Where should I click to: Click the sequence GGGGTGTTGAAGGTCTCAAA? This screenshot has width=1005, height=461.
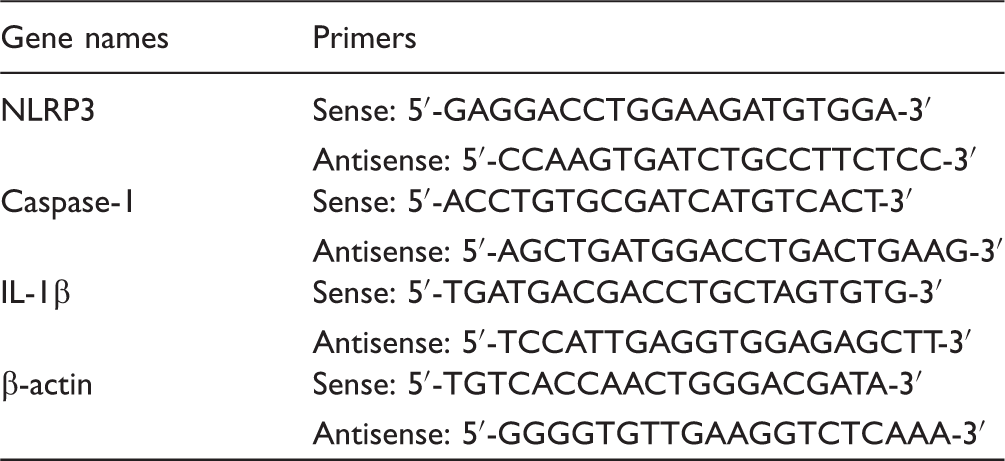click(724, 435)
